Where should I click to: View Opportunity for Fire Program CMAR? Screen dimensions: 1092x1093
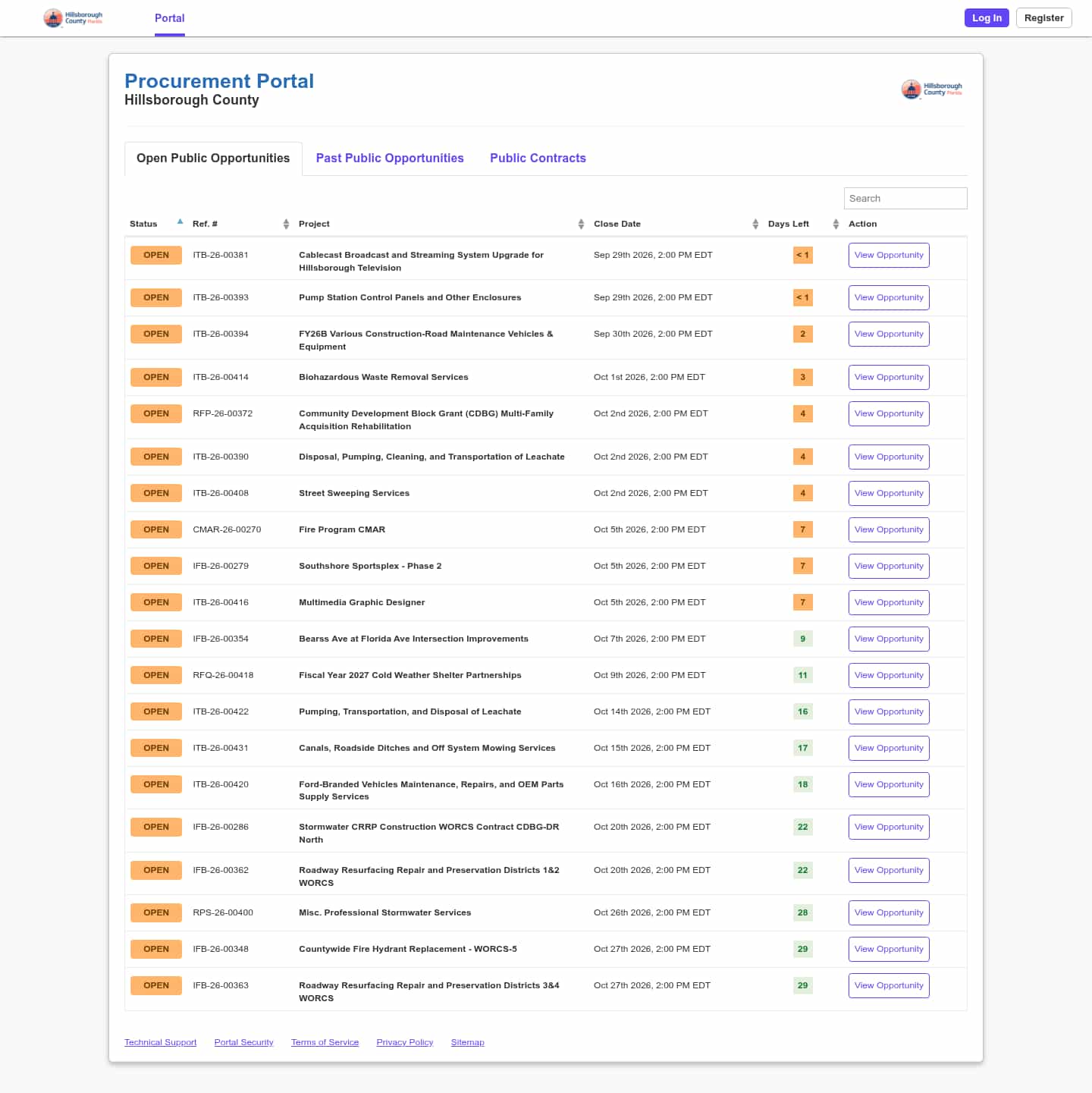tap(889, 529)
